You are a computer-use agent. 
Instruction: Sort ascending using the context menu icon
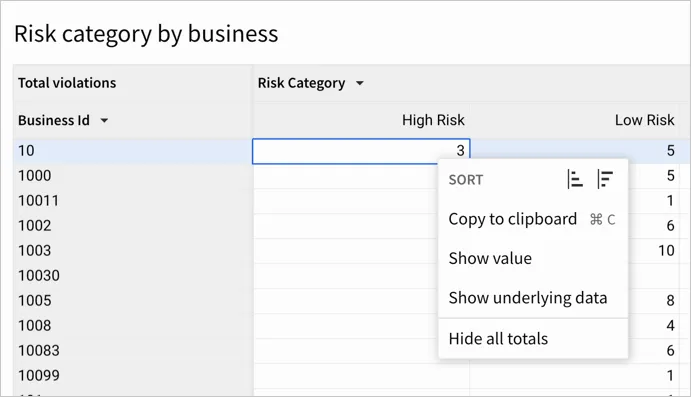coord(575,179)
